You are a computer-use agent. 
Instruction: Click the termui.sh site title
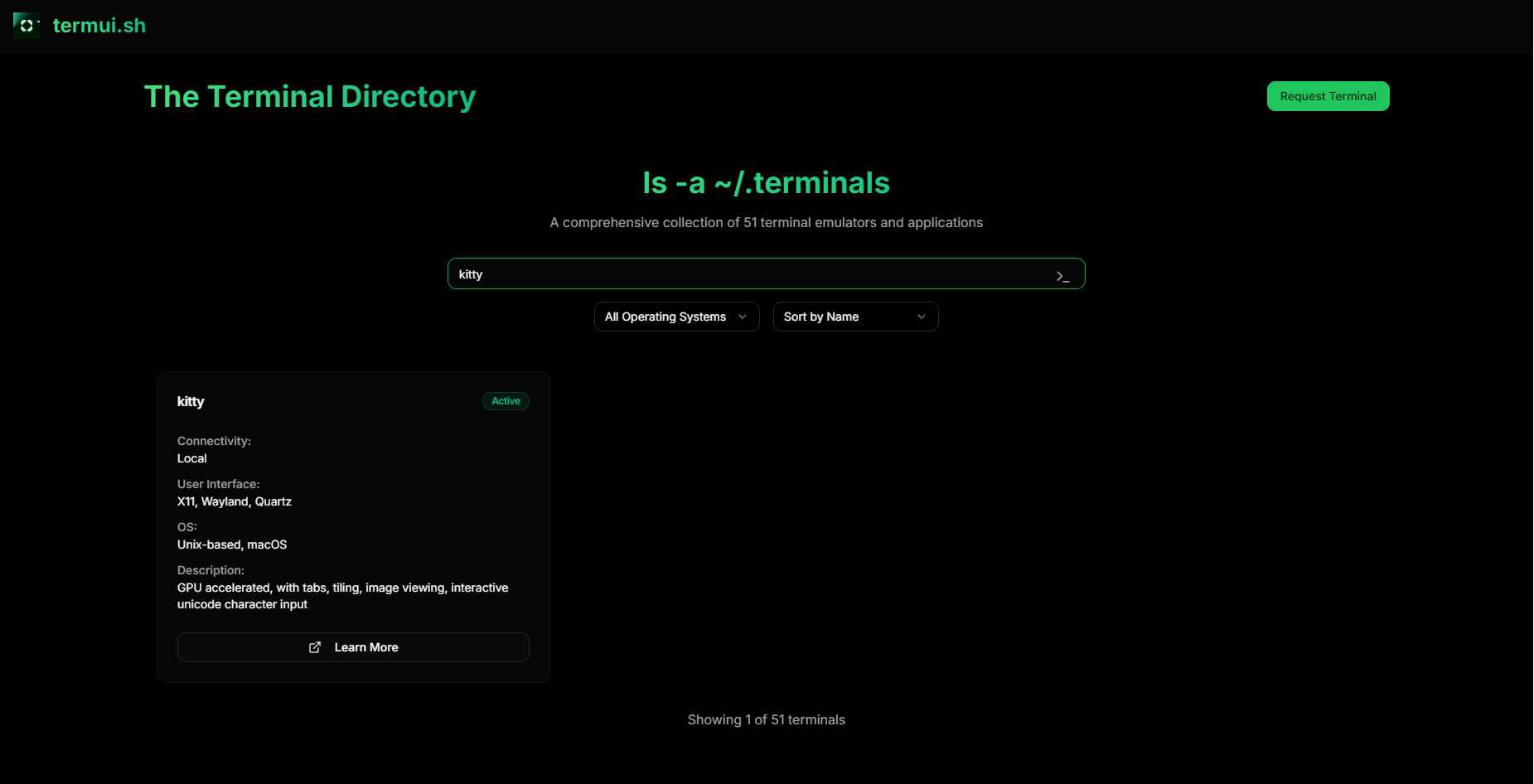99,25
